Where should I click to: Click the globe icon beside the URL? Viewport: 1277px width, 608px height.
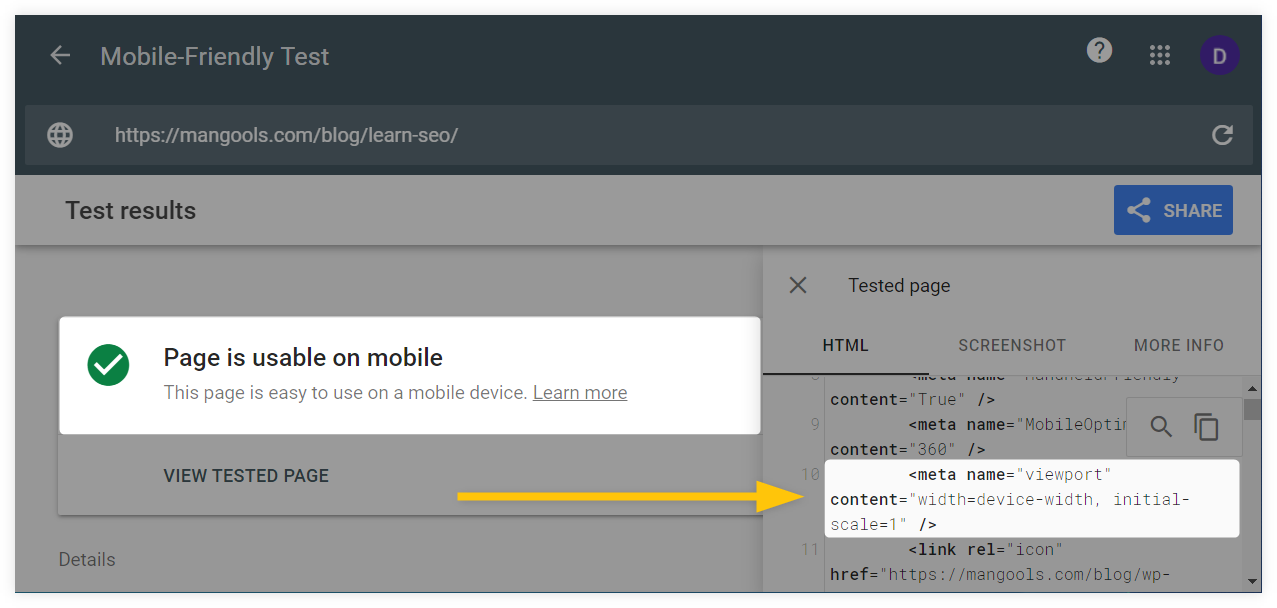pos(59,134)
